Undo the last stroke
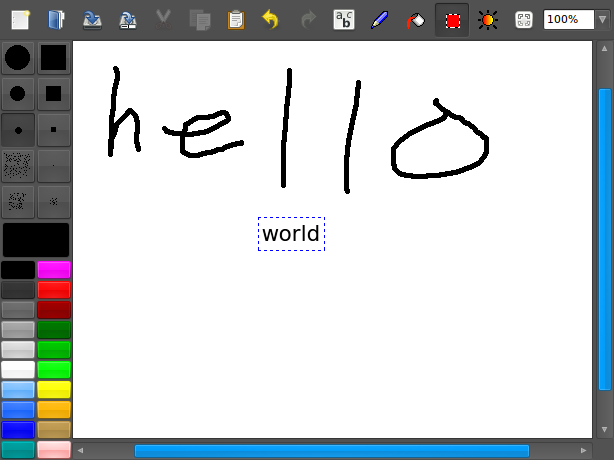The height and width of the screenshot is (460, 614). (270, 19)
